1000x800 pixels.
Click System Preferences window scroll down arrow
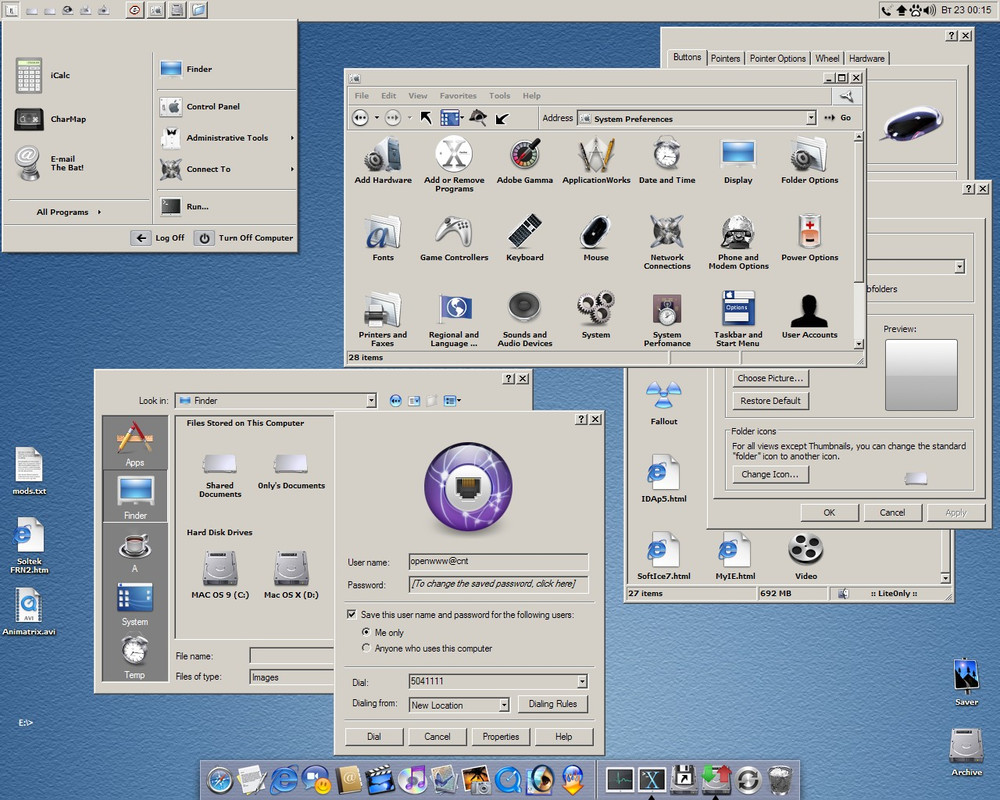tap(858, 343)
